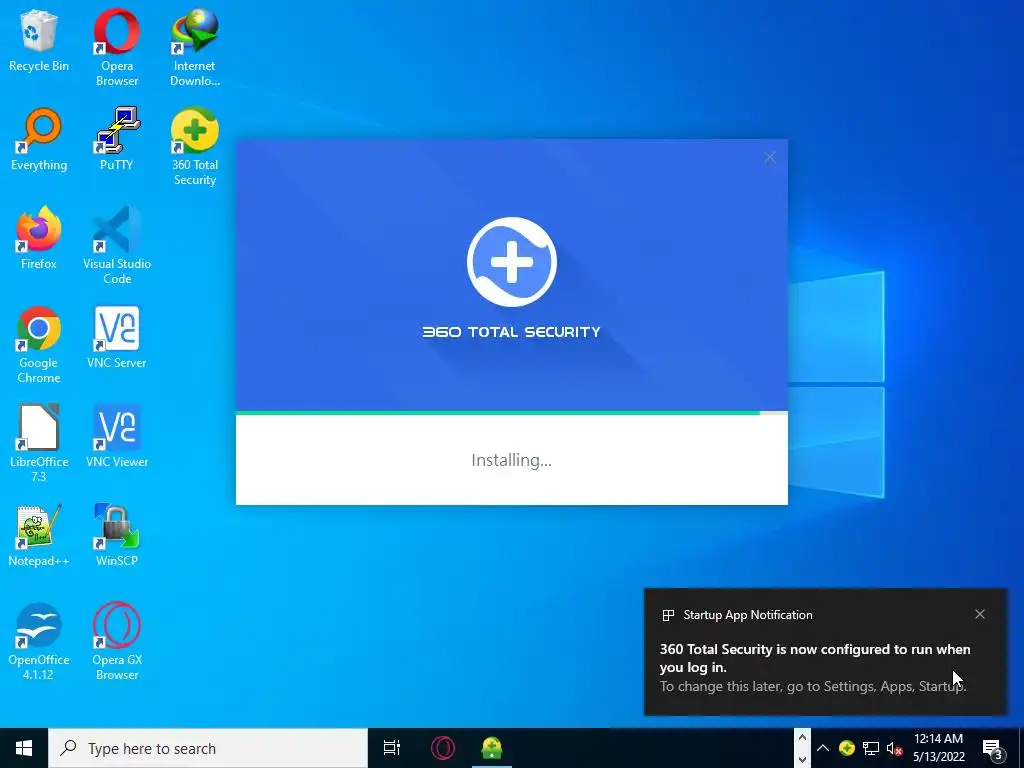
Task: Select the LibreOffice 7.3 shortcut
Action: [x=39, y=443]
